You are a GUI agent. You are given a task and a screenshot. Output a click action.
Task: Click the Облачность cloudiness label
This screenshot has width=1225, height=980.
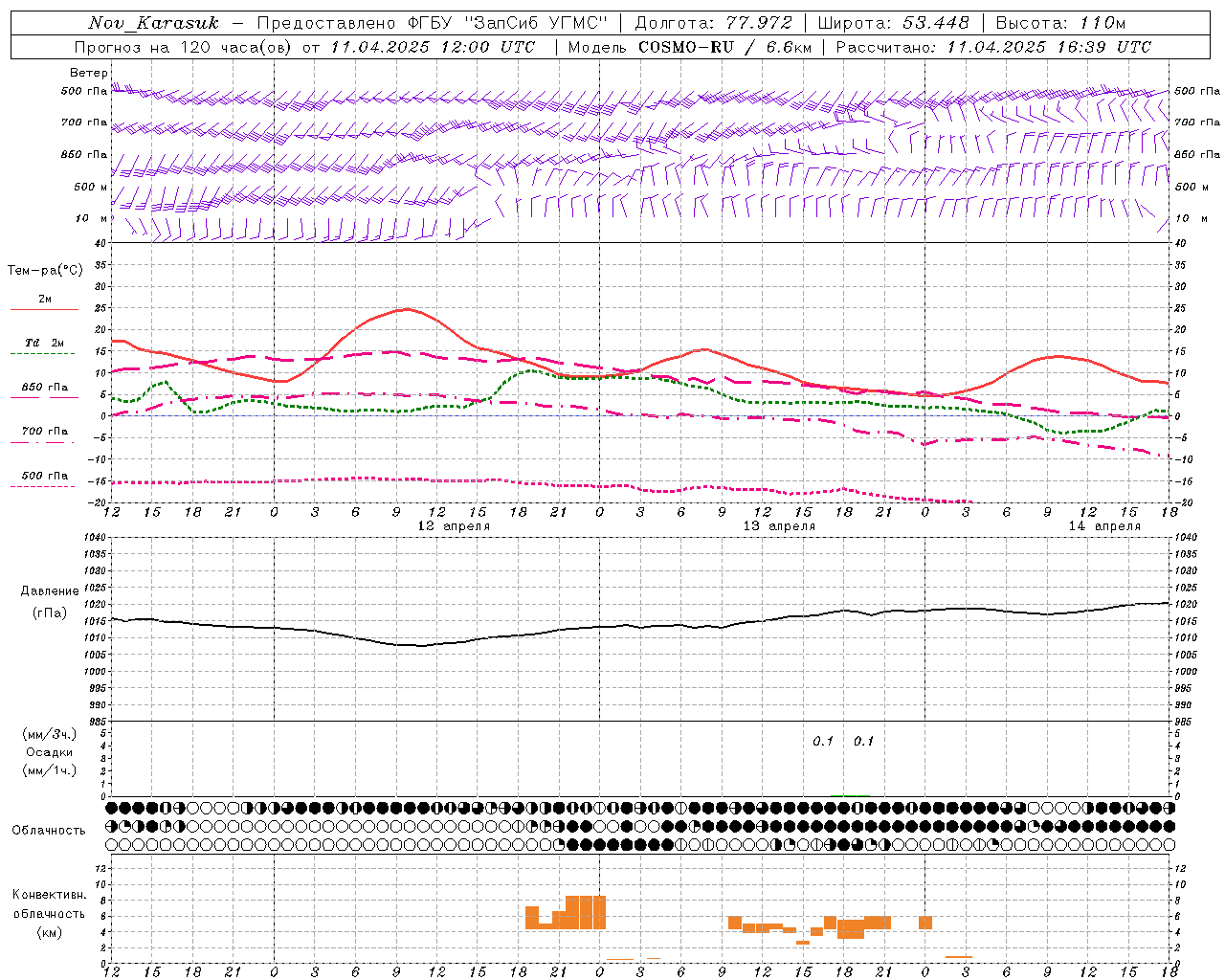[x=49, y=831]
